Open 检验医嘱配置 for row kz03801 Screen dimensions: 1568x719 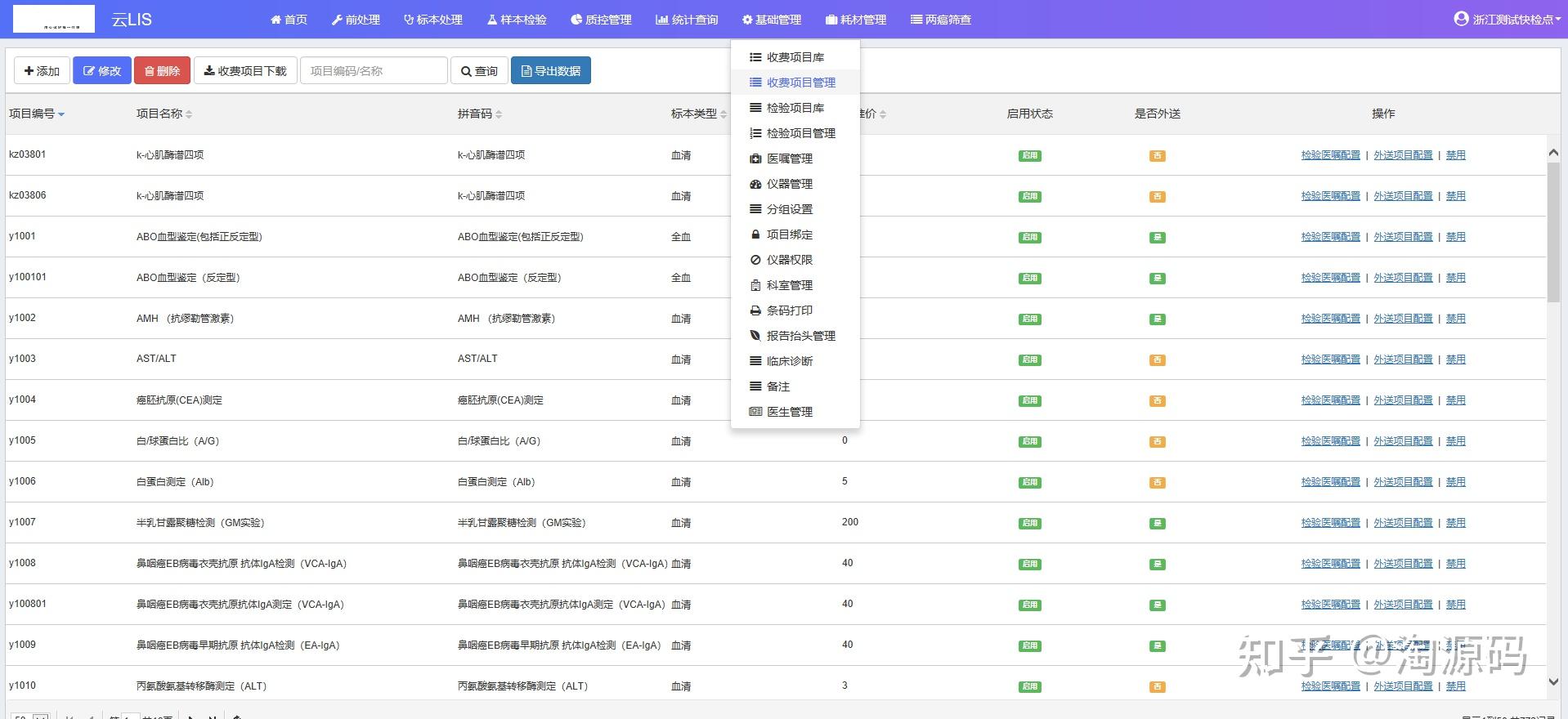(x=1331, y=155)
